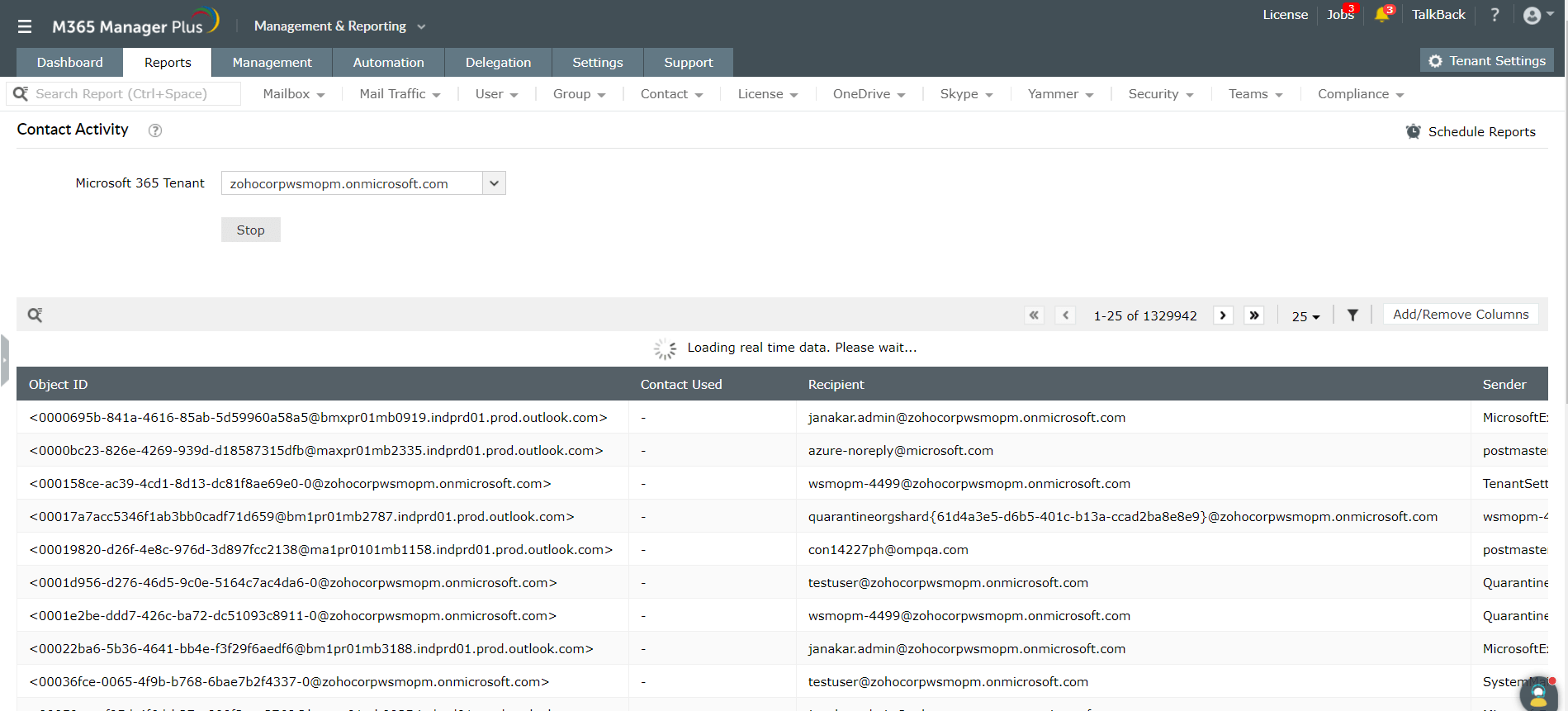Change the rows-per-page value of 25
Screen dimensions: 1568x711
1305,316
